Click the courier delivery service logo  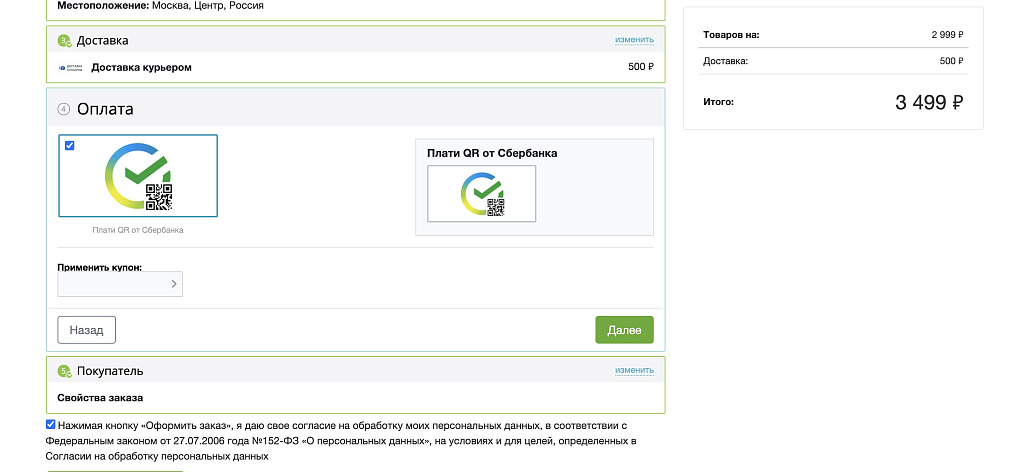tap(71, 67)
